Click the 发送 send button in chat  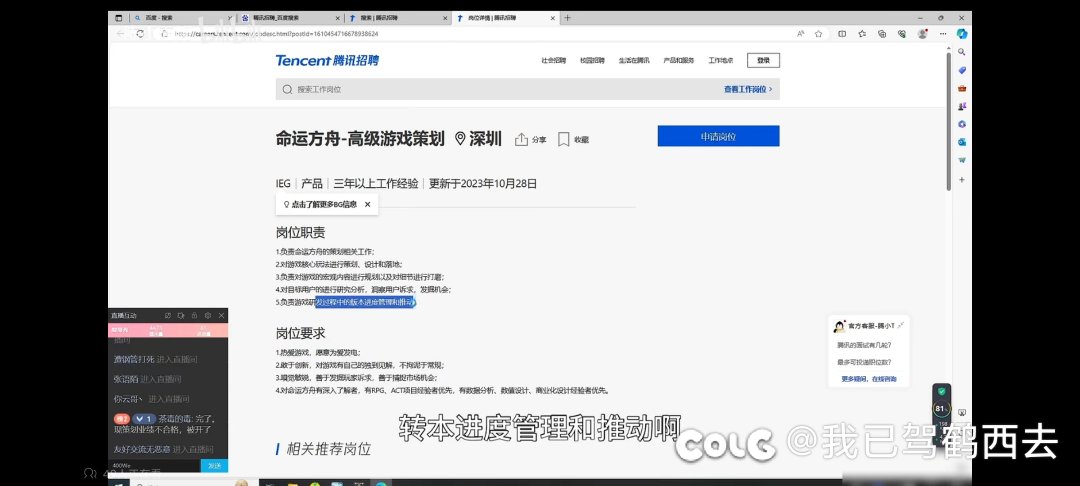click(x=214, y=466)
